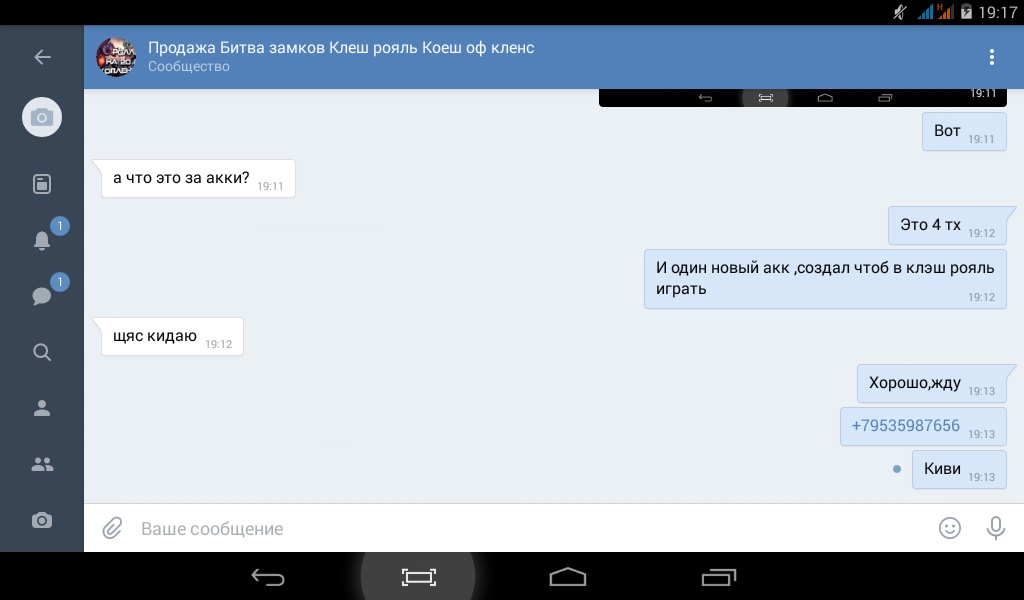Open the screenshot image attachment at top
Viewport: 1024px width, 600px height.
coord(802,97)
